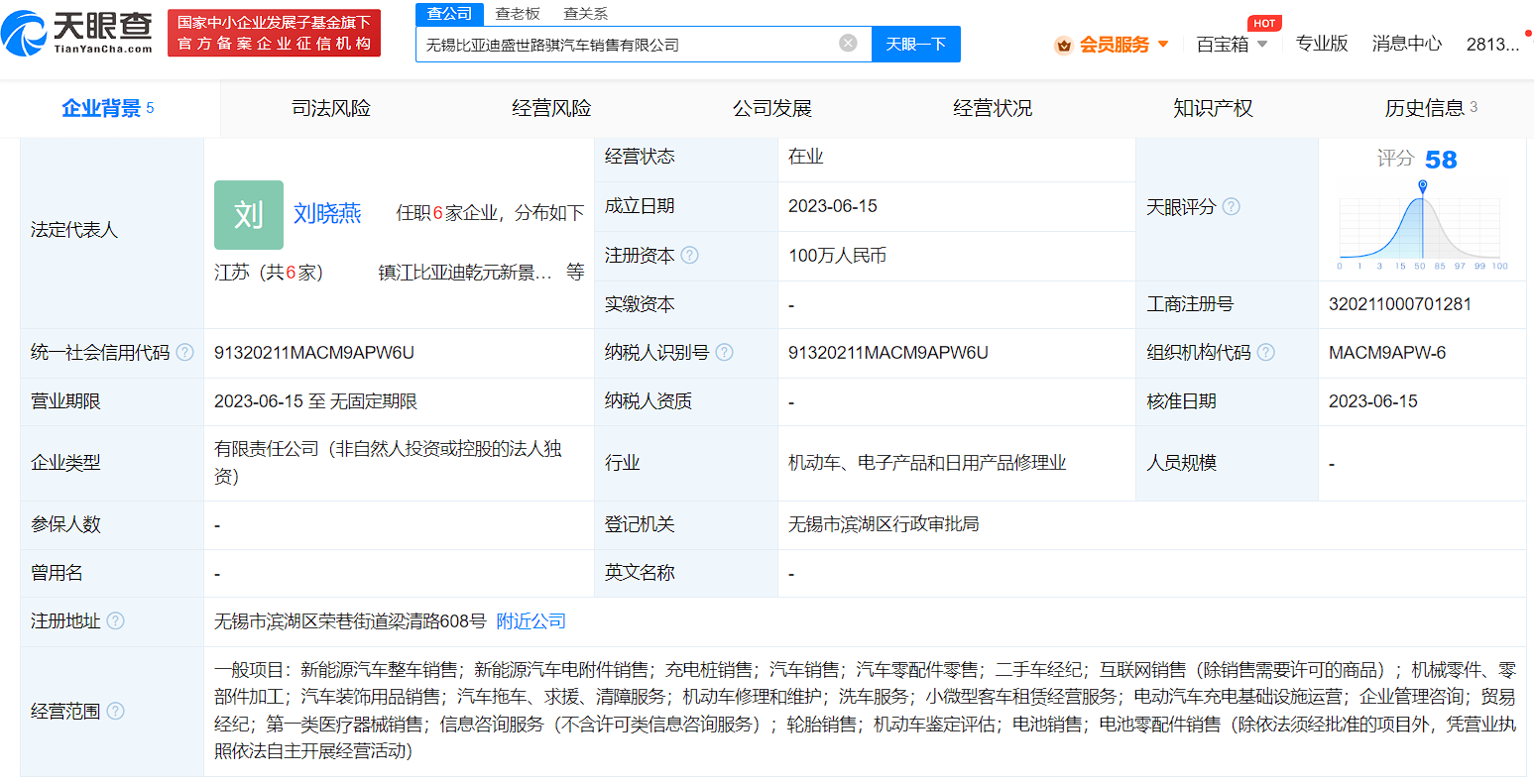Click the member service crown icon
Image resolution: width=1534 pixels, height=784 pixels.
[1063, 45]
